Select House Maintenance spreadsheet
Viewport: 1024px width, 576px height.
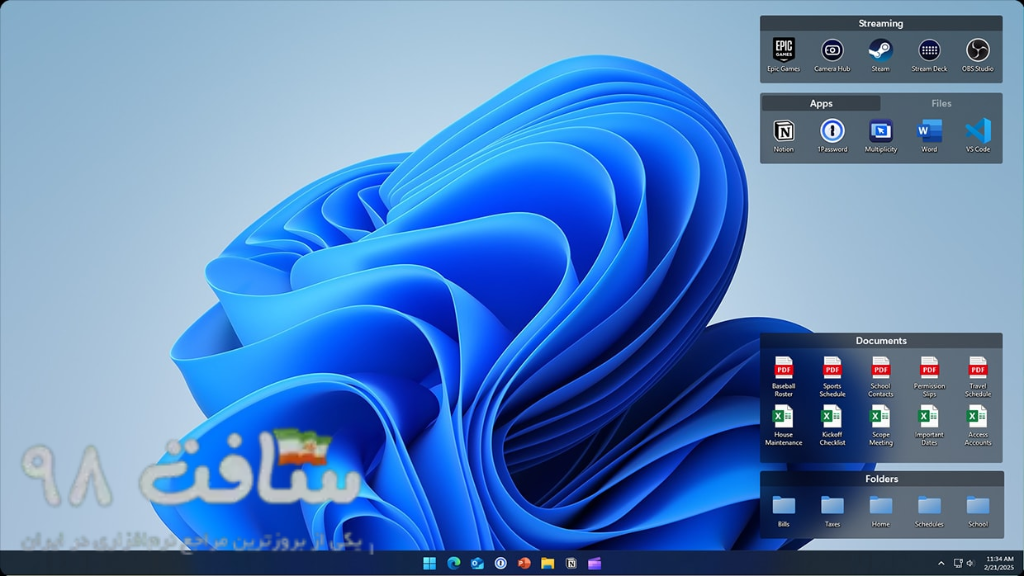tap(784, 425)
